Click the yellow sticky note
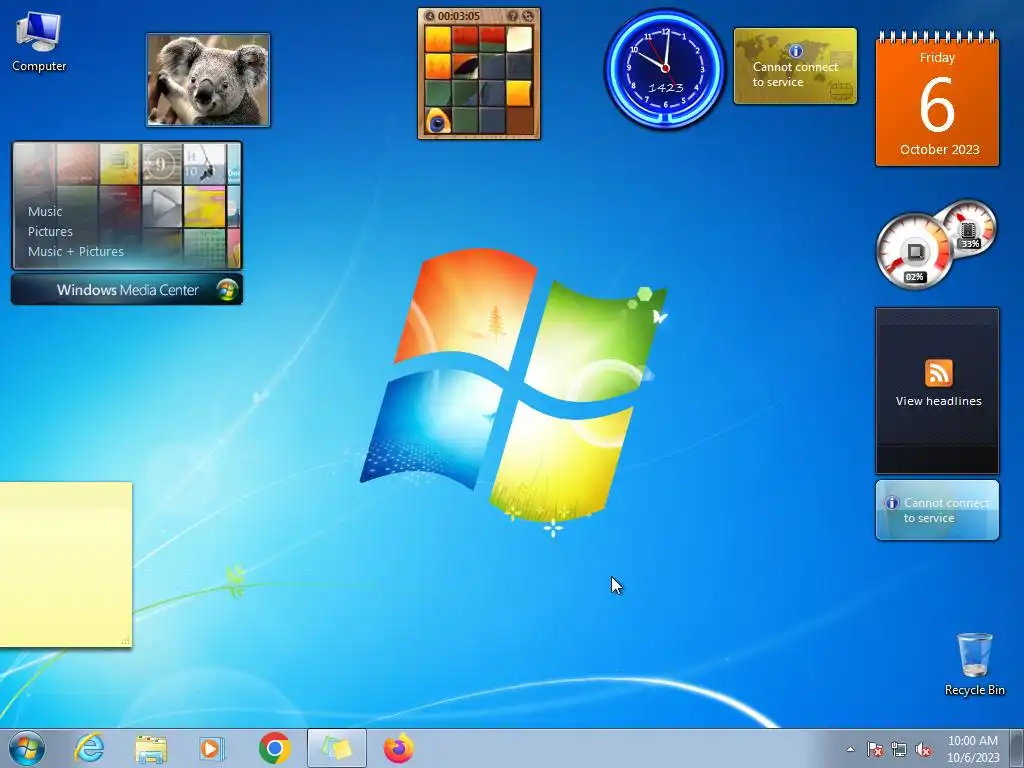This screenshot has width=1024, height=768. (66, 565)
